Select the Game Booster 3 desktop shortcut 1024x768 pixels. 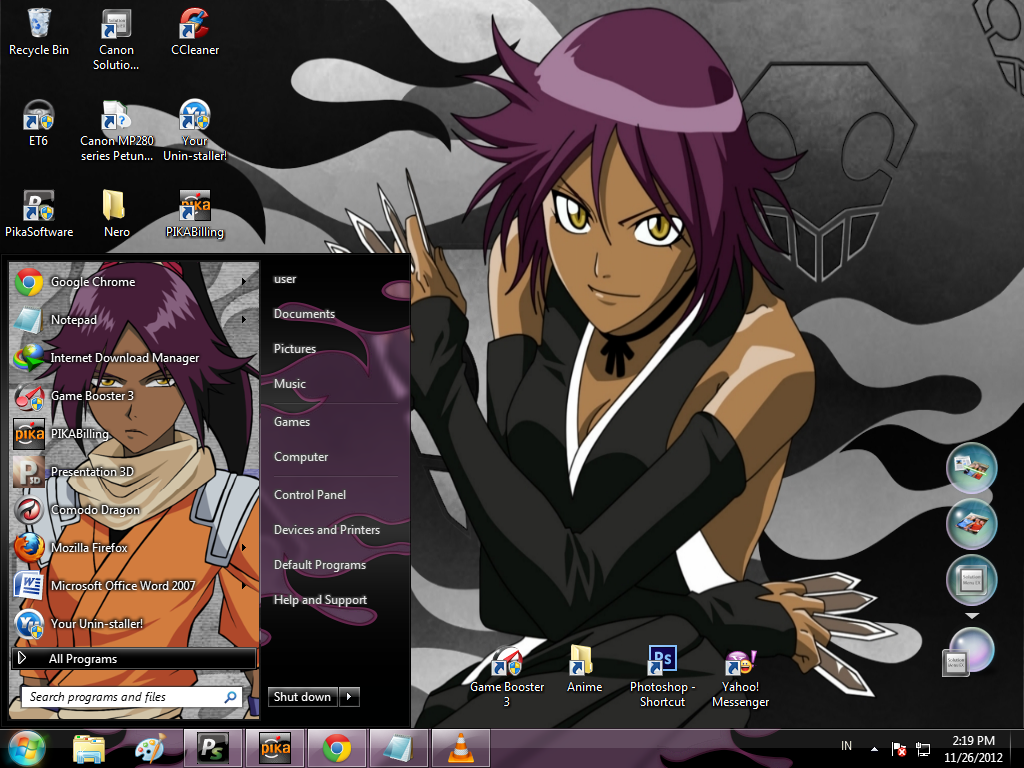[507, 677]
